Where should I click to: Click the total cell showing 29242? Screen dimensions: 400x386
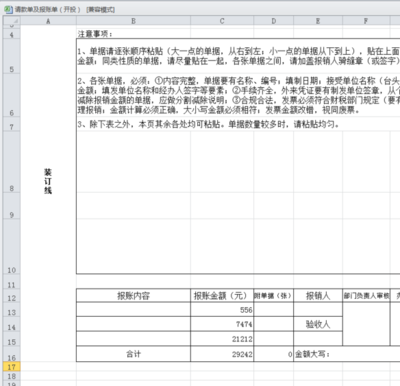pos(222,354)
